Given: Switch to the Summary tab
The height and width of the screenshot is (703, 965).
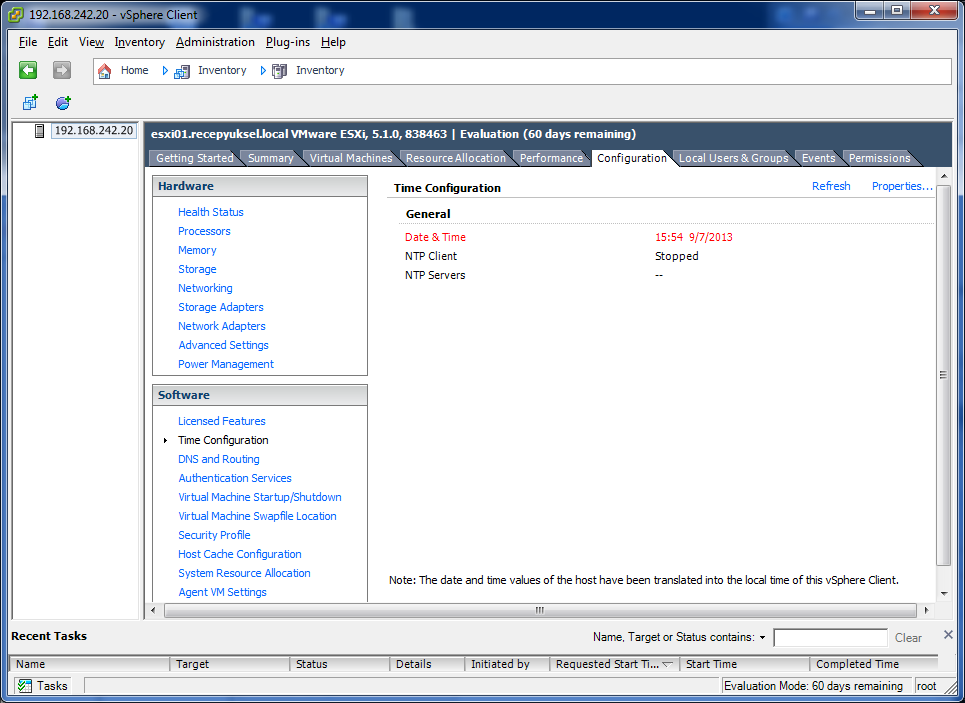Looking at the screenshot, I should (270, 158).
